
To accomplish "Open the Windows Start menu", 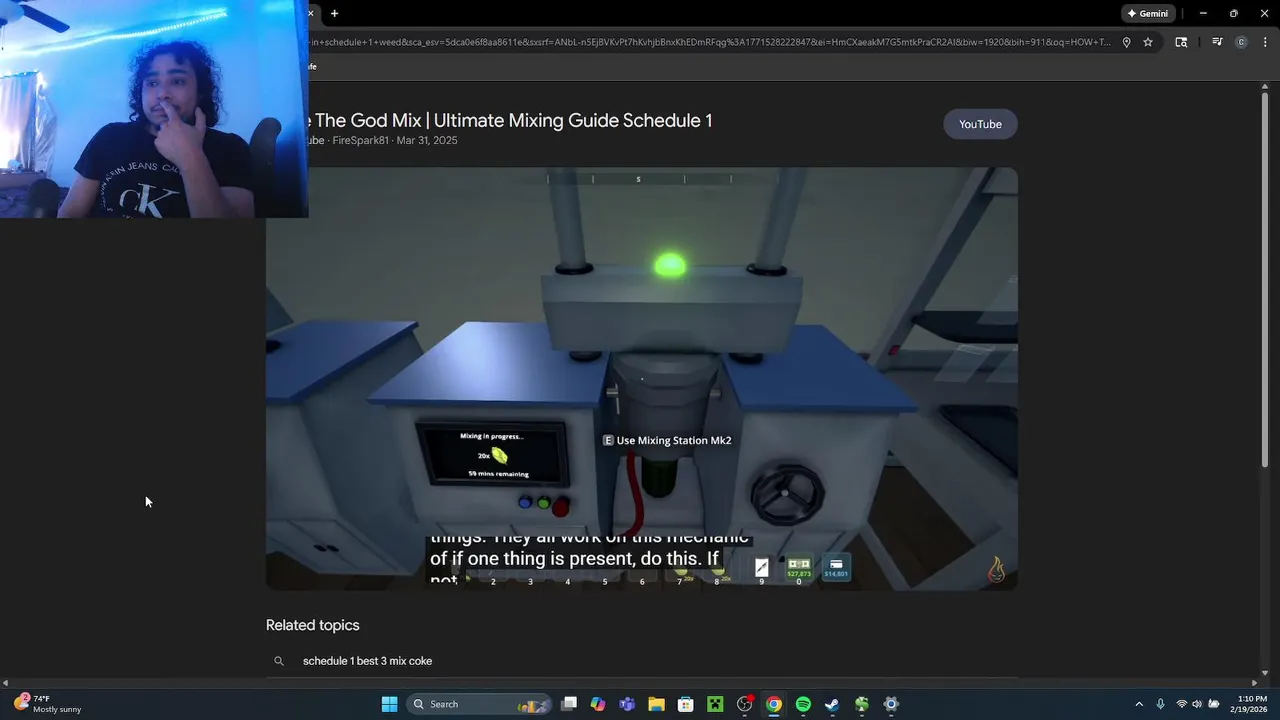I will point(389,704).
